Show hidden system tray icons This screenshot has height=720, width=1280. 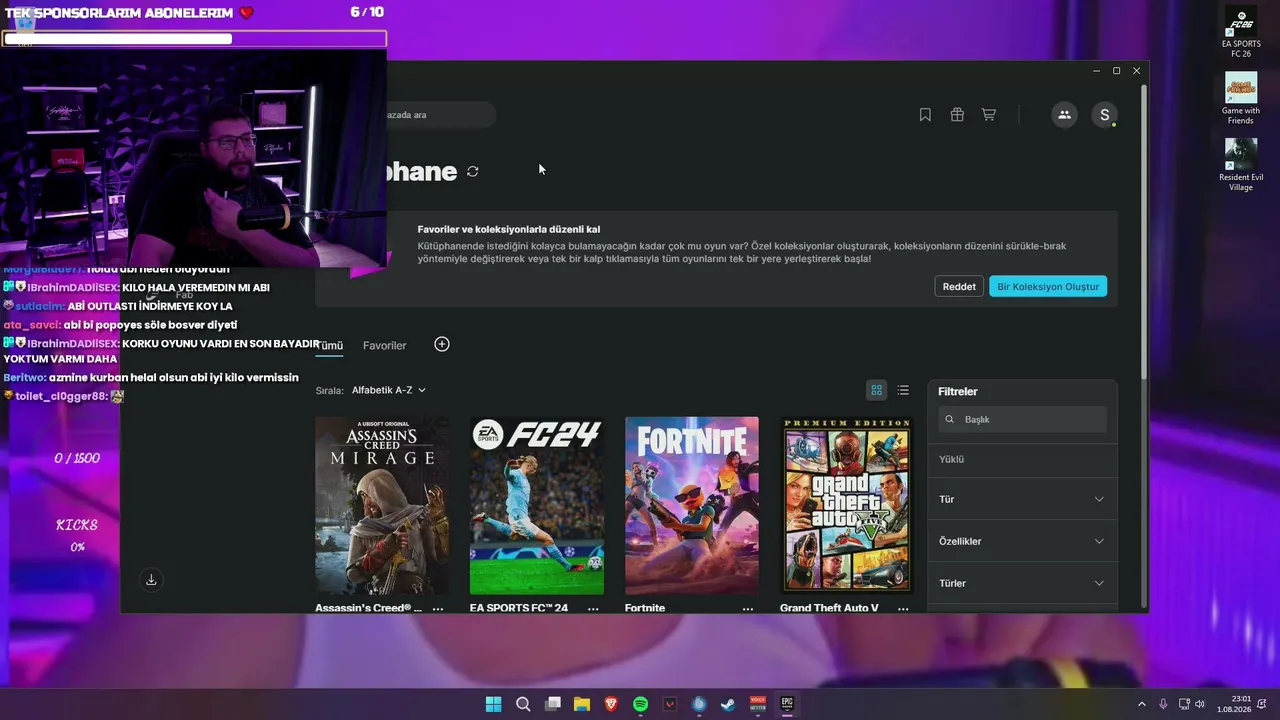coord(1141,704)
